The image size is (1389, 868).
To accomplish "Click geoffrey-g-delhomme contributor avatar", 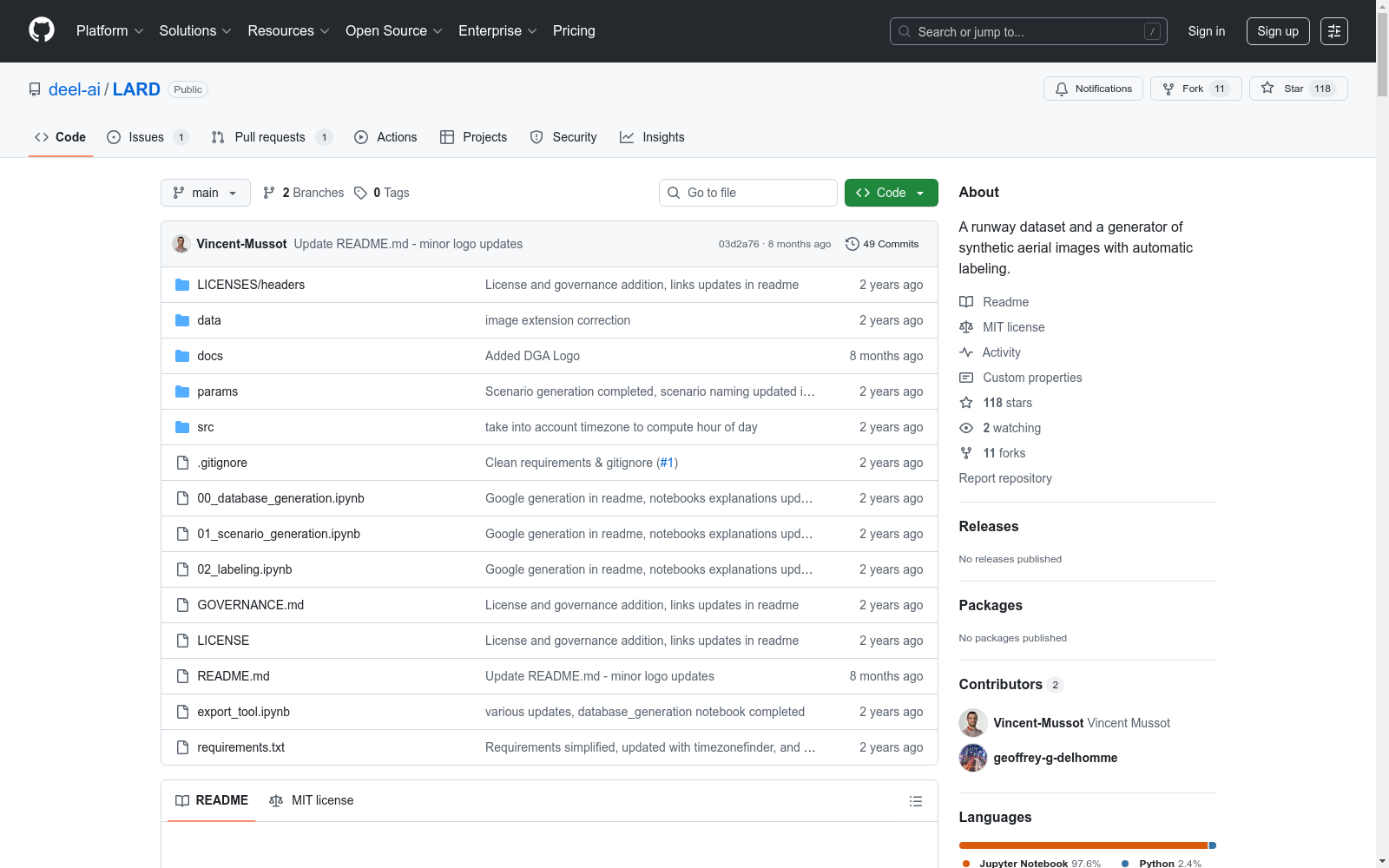I will pos(973,758).
